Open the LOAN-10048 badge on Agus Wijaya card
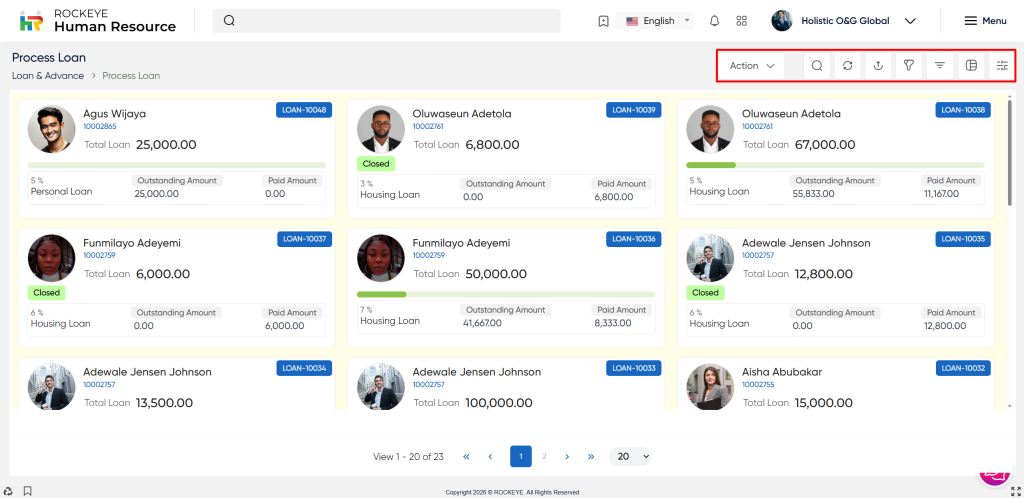This screenshot has width=1024, height=498. tap(303, 110)
